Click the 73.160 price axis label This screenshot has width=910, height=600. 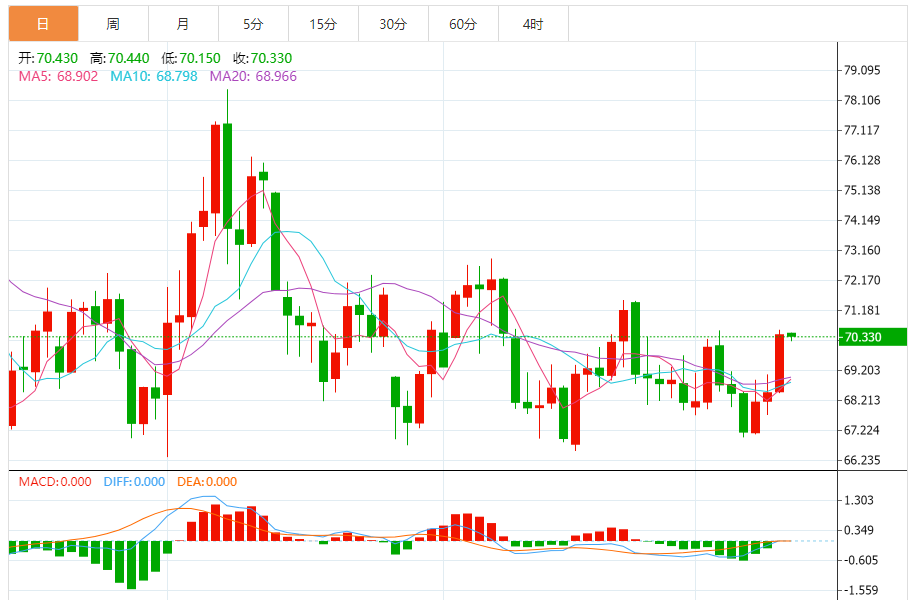(x=862, y=250)
